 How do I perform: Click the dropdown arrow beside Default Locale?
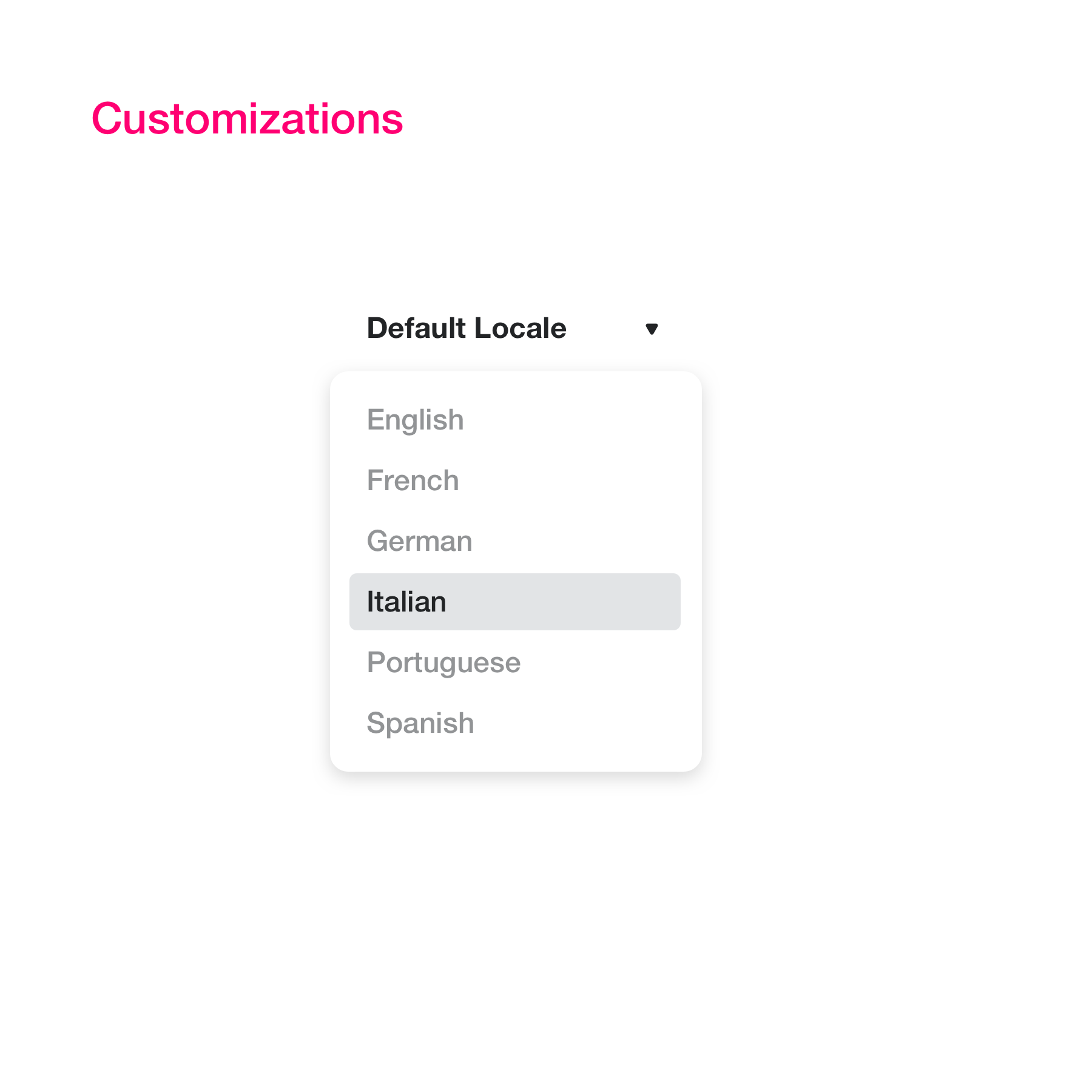coord(652,329)
